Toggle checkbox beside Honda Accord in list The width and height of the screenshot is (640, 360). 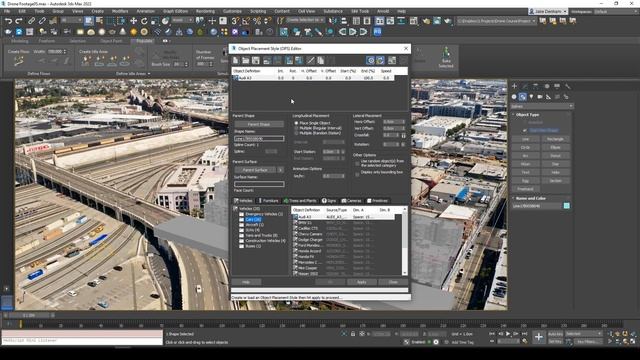pos(295,251)
